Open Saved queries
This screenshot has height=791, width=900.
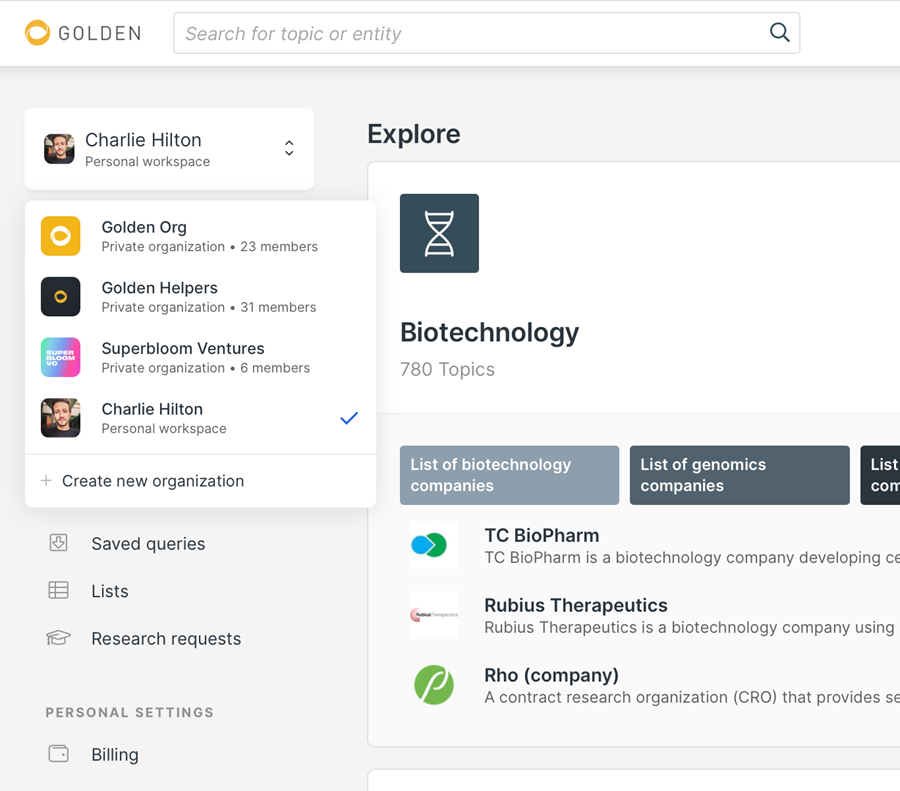click(x=148, y=544)
